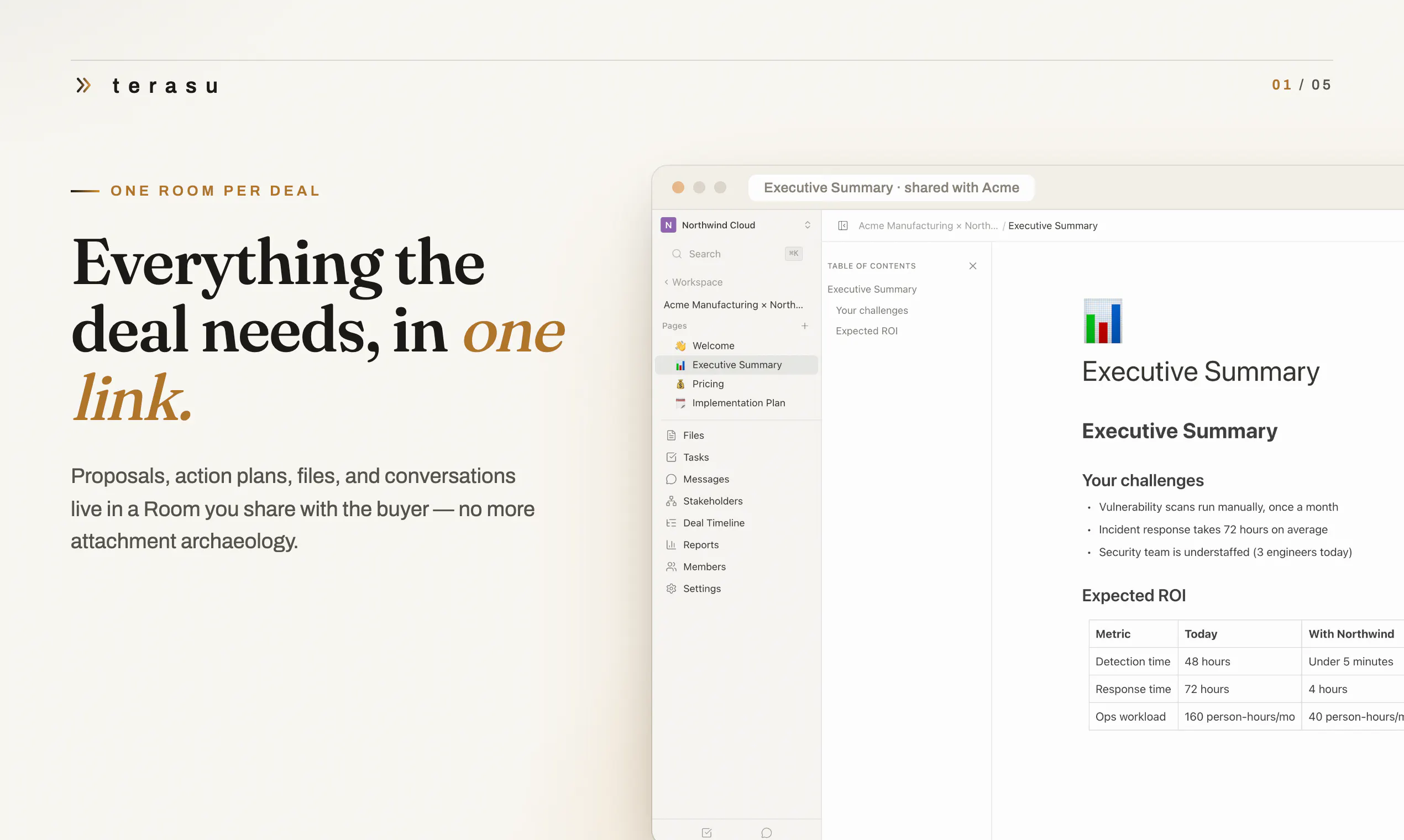The width and height of the screenshot is (1404, 840).
Task: Click the Messages speech bubble icon
Action: pos(672,480)
